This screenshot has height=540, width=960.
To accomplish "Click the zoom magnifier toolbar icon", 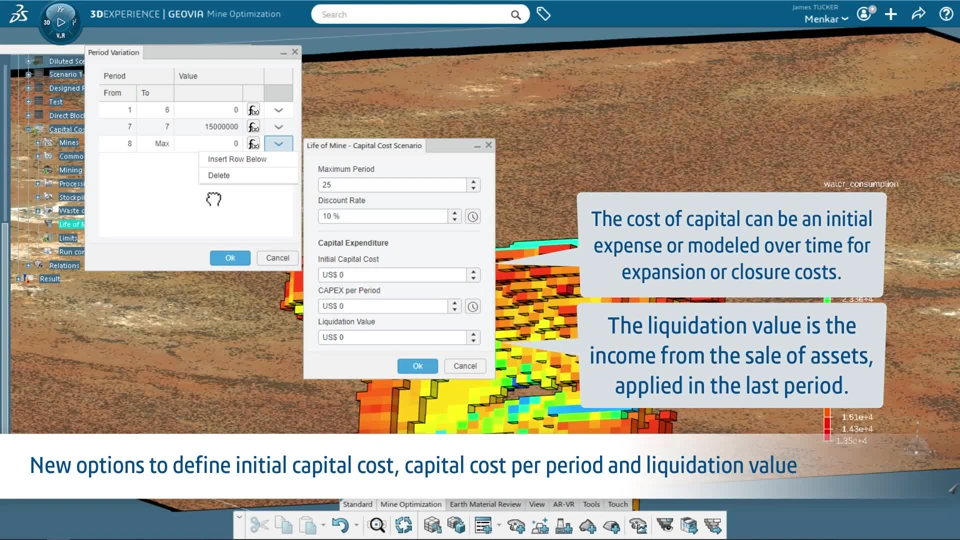I will 377,525.
